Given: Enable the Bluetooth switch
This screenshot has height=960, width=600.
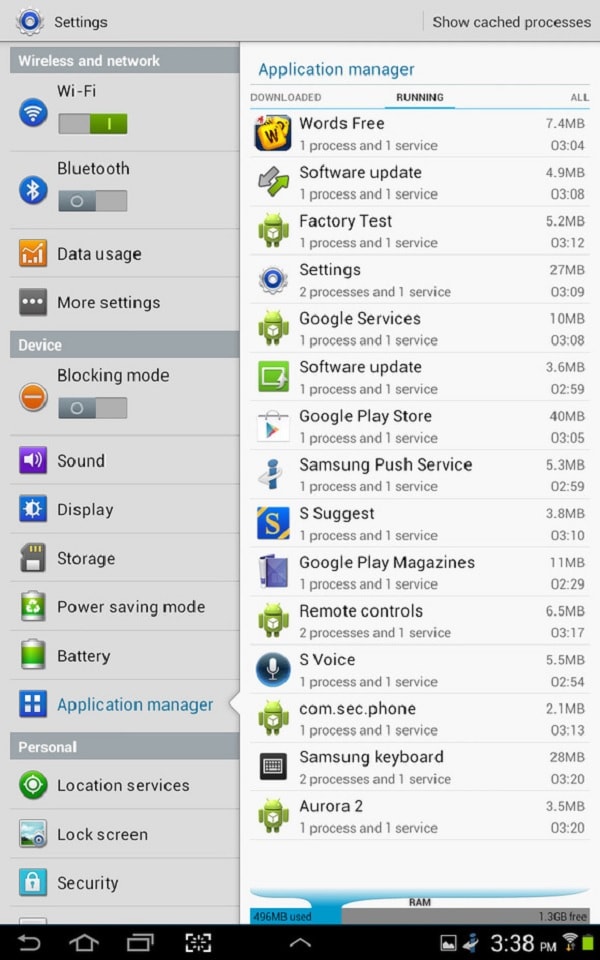Looking at the screenshot, I should tap(93, 201).
